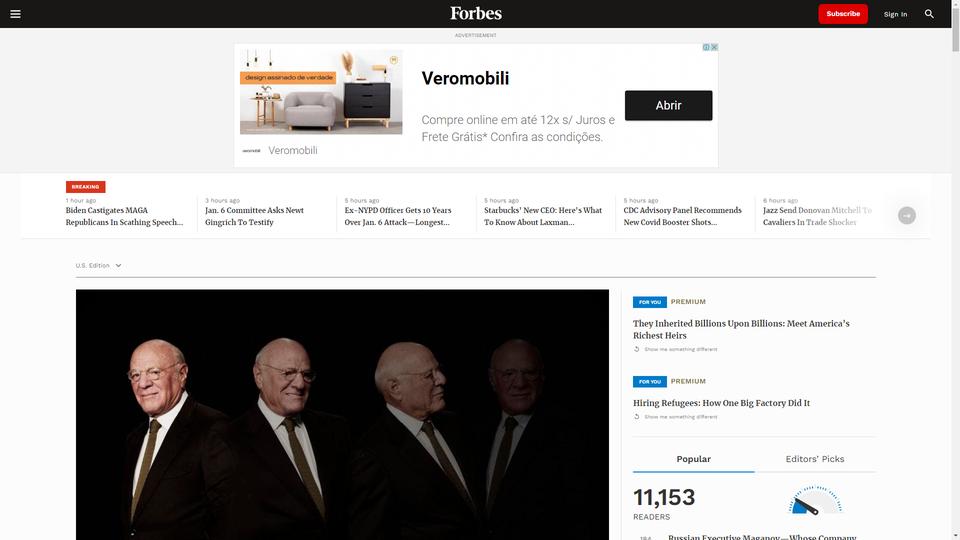Open the hamburger navigation menu
The height and width of the screenshot is (540, 960).
[x=15, y=14]
